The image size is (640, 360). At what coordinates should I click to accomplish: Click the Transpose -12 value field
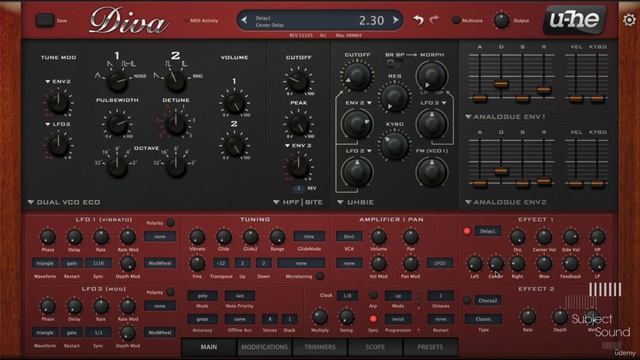[x=221, y=263]
